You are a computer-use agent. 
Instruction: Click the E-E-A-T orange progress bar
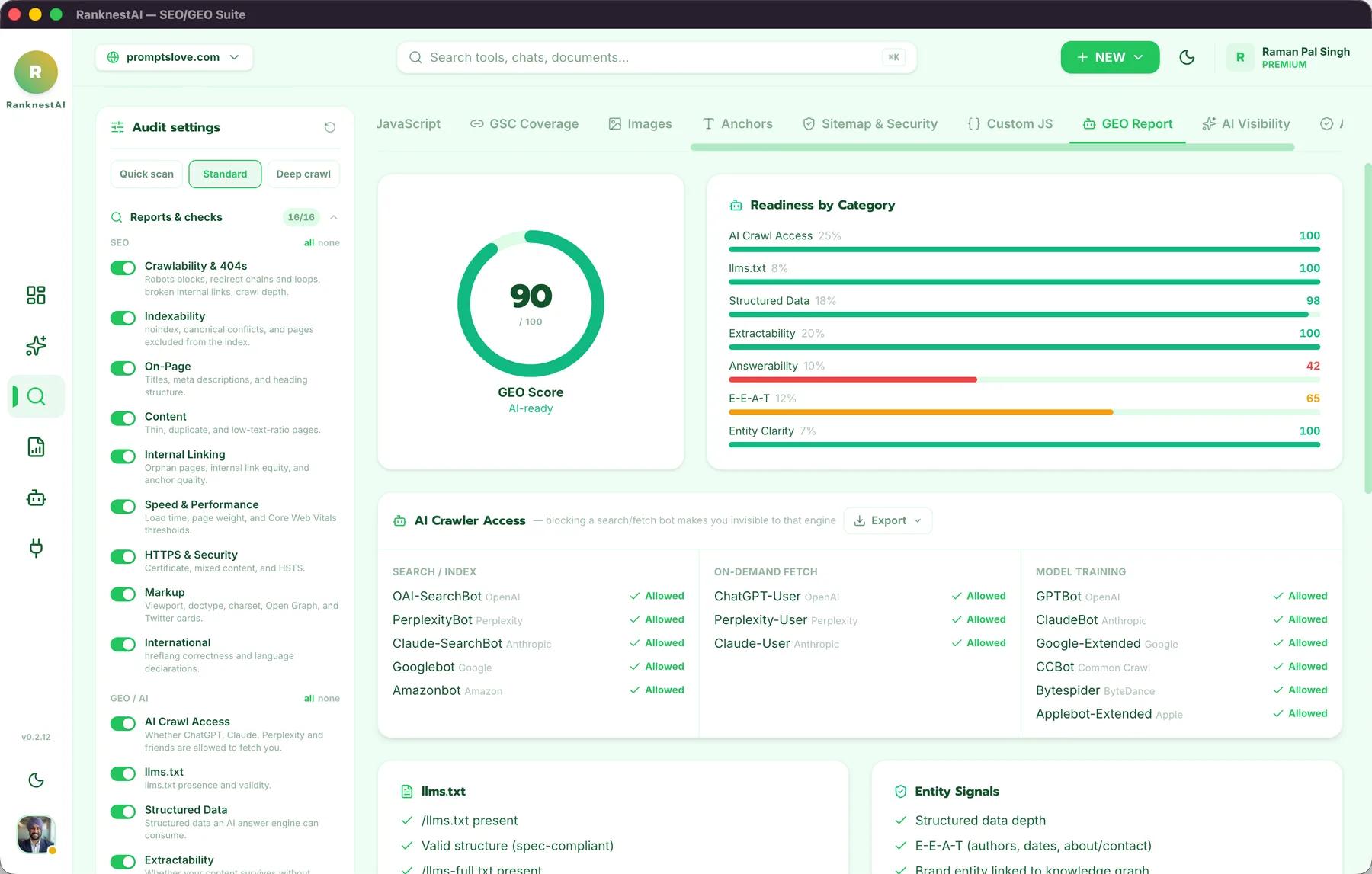point(921,412)
